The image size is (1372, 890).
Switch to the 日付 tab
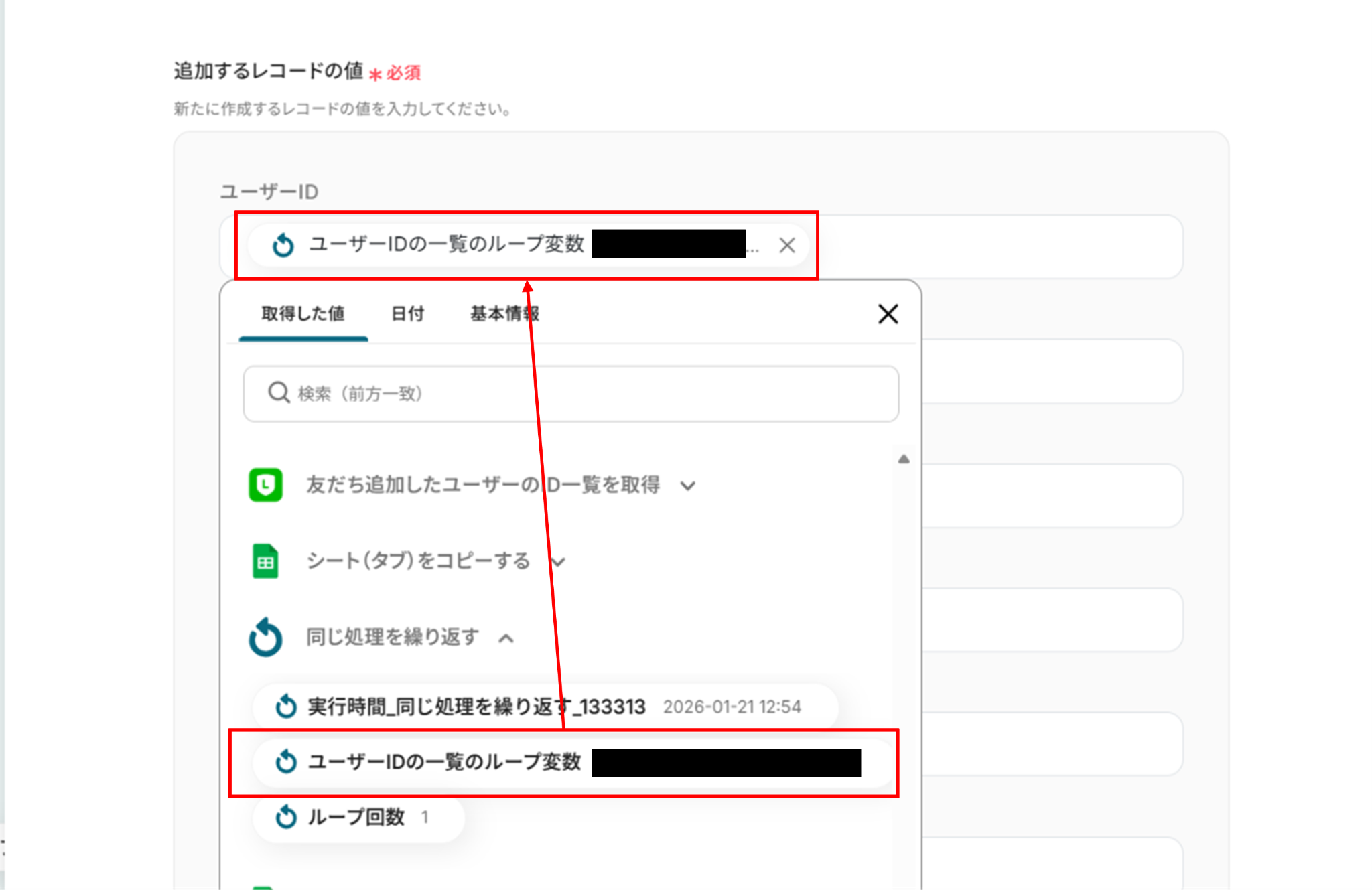click(407, 313)
